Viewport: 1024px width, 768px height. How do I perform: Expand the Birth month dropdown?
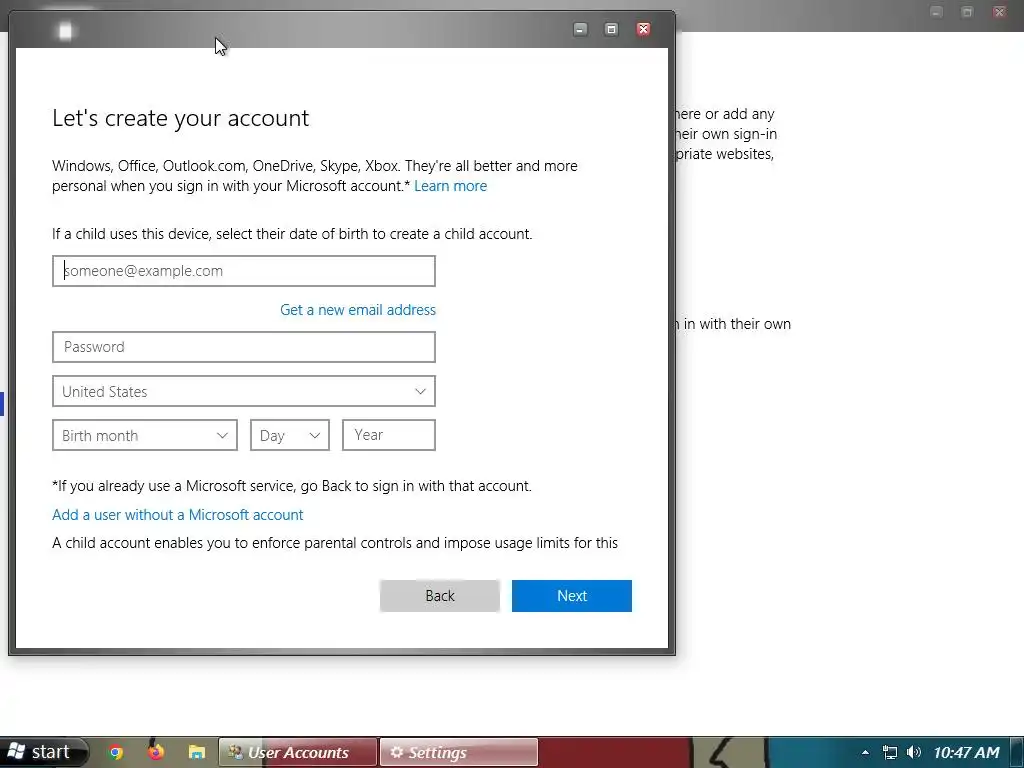point(144,435)
